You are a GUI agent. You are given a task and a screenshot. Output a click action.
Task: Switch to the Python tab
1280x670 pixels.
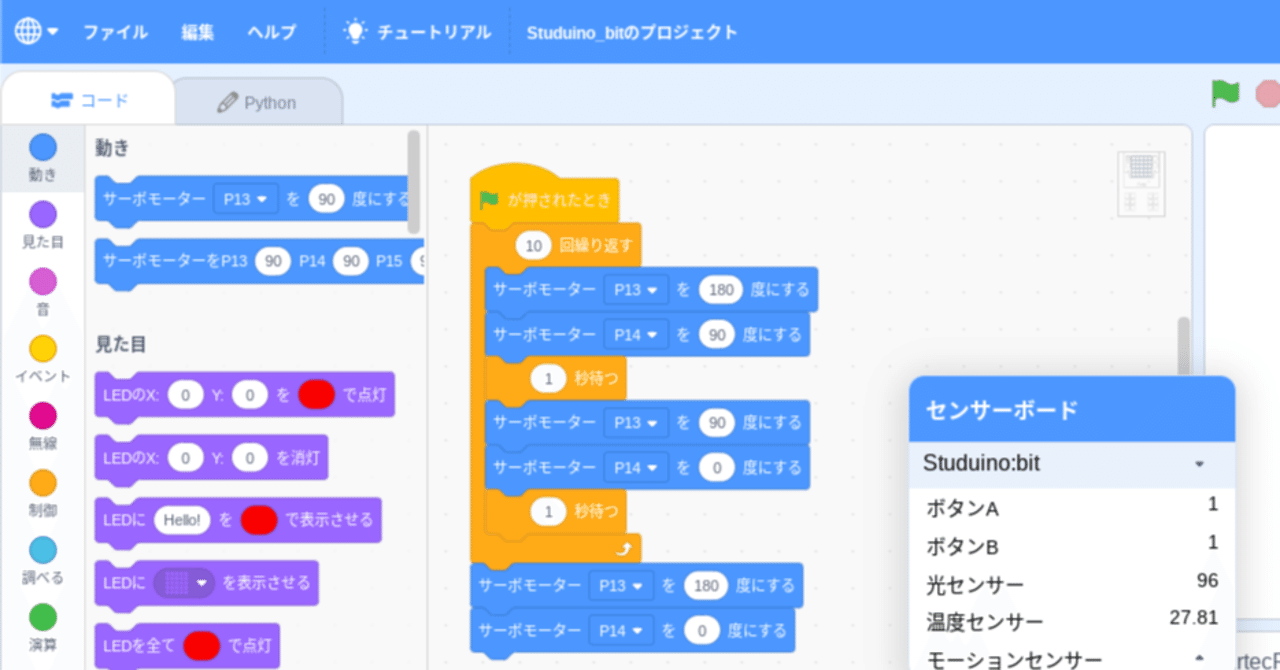(258, 101)
